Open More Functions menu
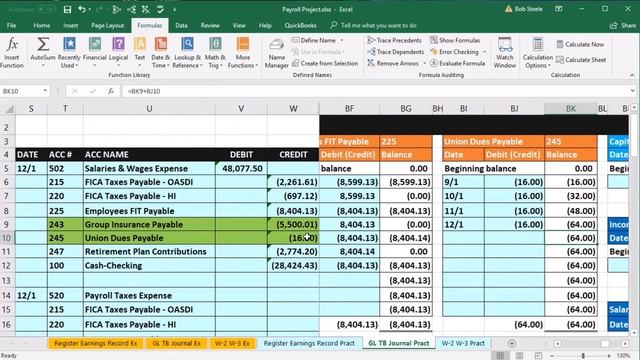The image size is (640, 360). pyautogui.click(x=242, y=53)
